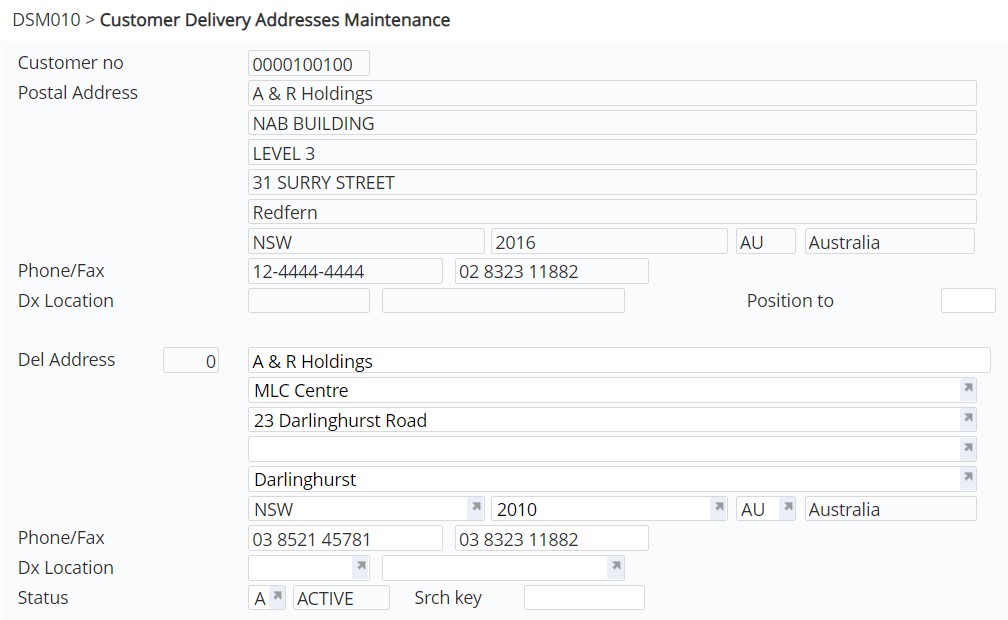Click delivery phone field showing 03 8521 45781
This screenshot has height=620, width=1008.
(345, 539)
